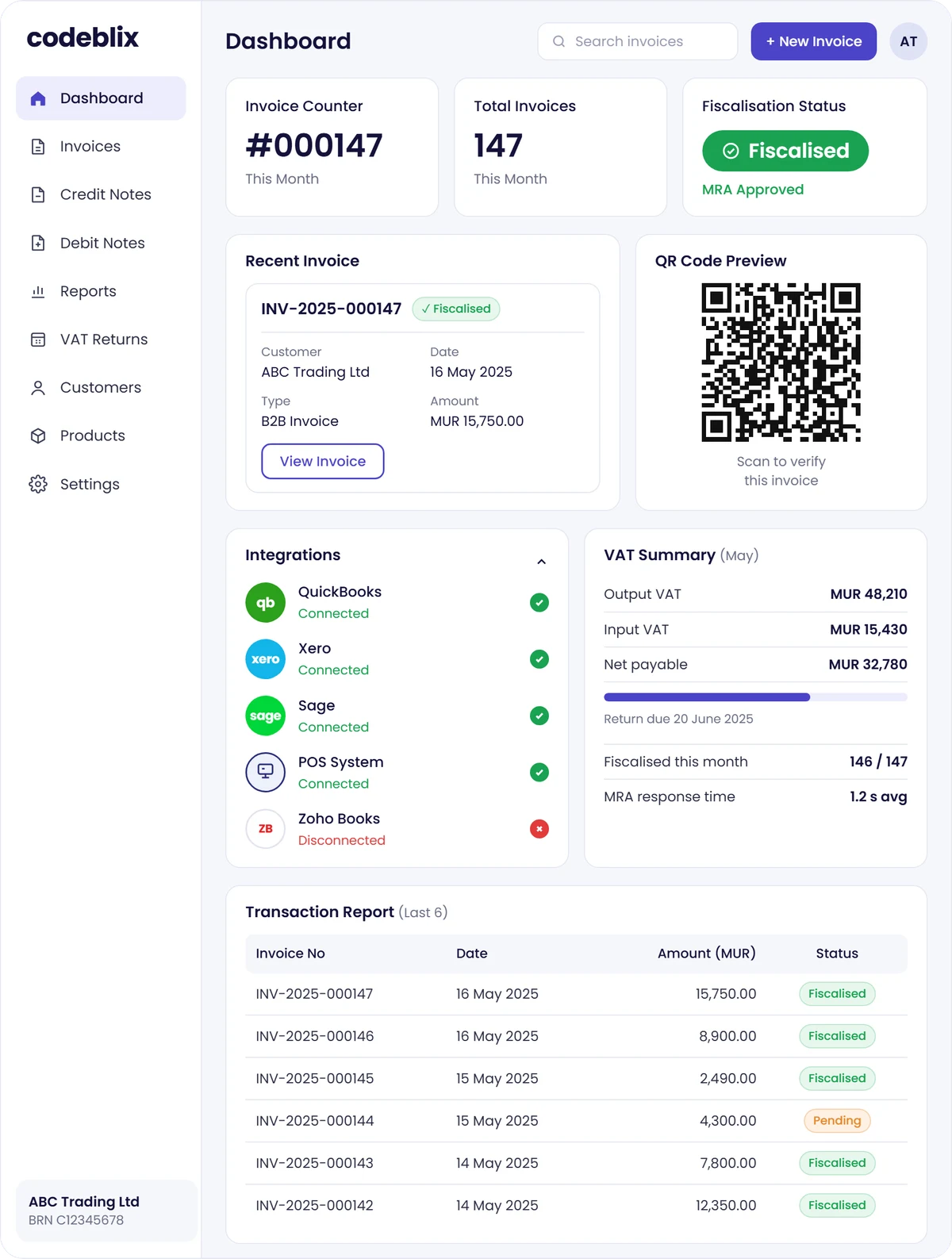Image resolution: width=952 pixels, height=1259 pixels.
Task: Click the Amount (MUR) column header
Action: tap(706, 954)
